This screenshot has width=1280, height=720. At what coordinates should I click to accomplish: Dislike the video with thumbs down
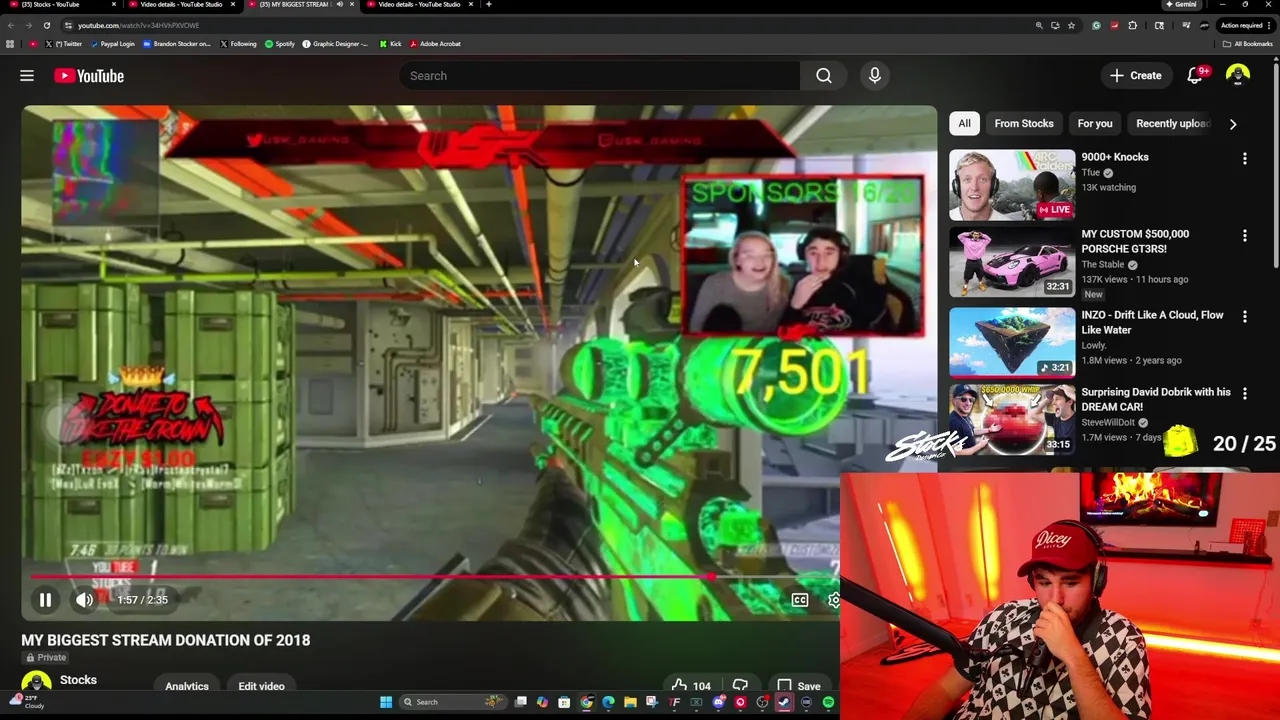(740, 686)
